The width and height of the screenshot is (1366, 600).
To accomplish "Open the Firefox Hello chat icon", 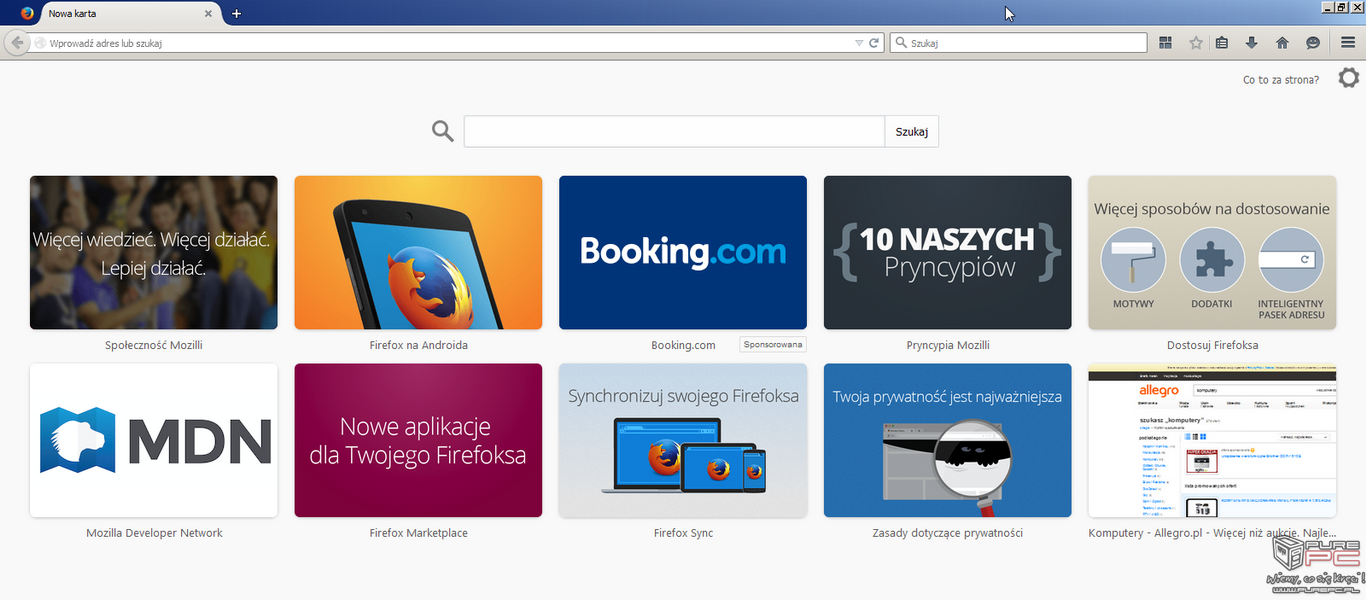I will 1312,43.
